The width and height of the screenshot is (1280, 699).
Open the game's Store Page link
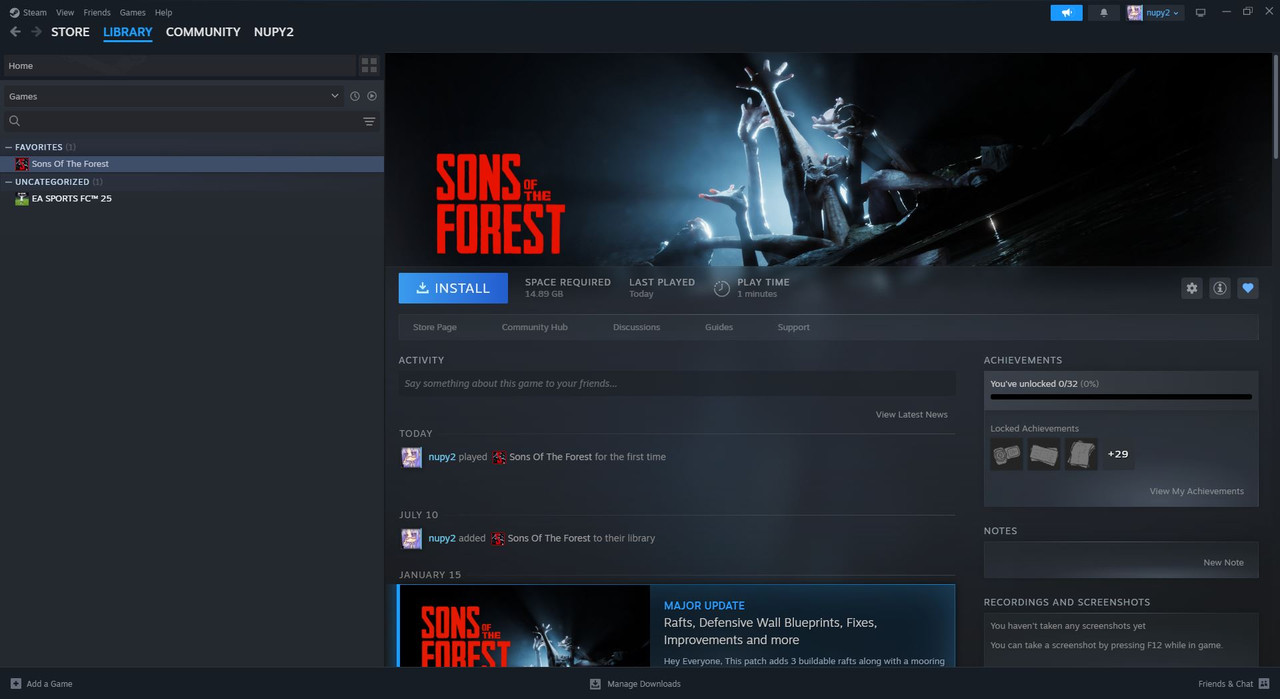click(435, 327)
